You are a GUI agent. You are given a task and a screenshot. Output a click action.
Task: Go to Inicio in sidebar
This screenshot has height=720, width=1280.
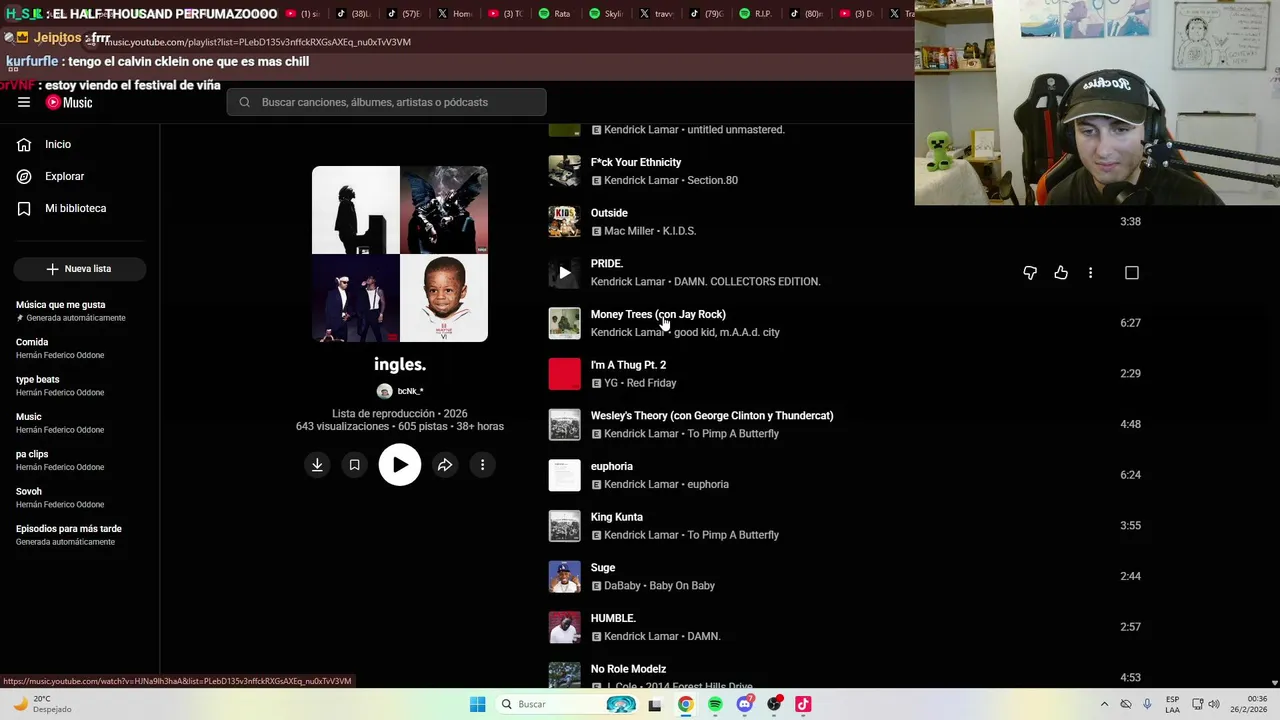point(58,144)
